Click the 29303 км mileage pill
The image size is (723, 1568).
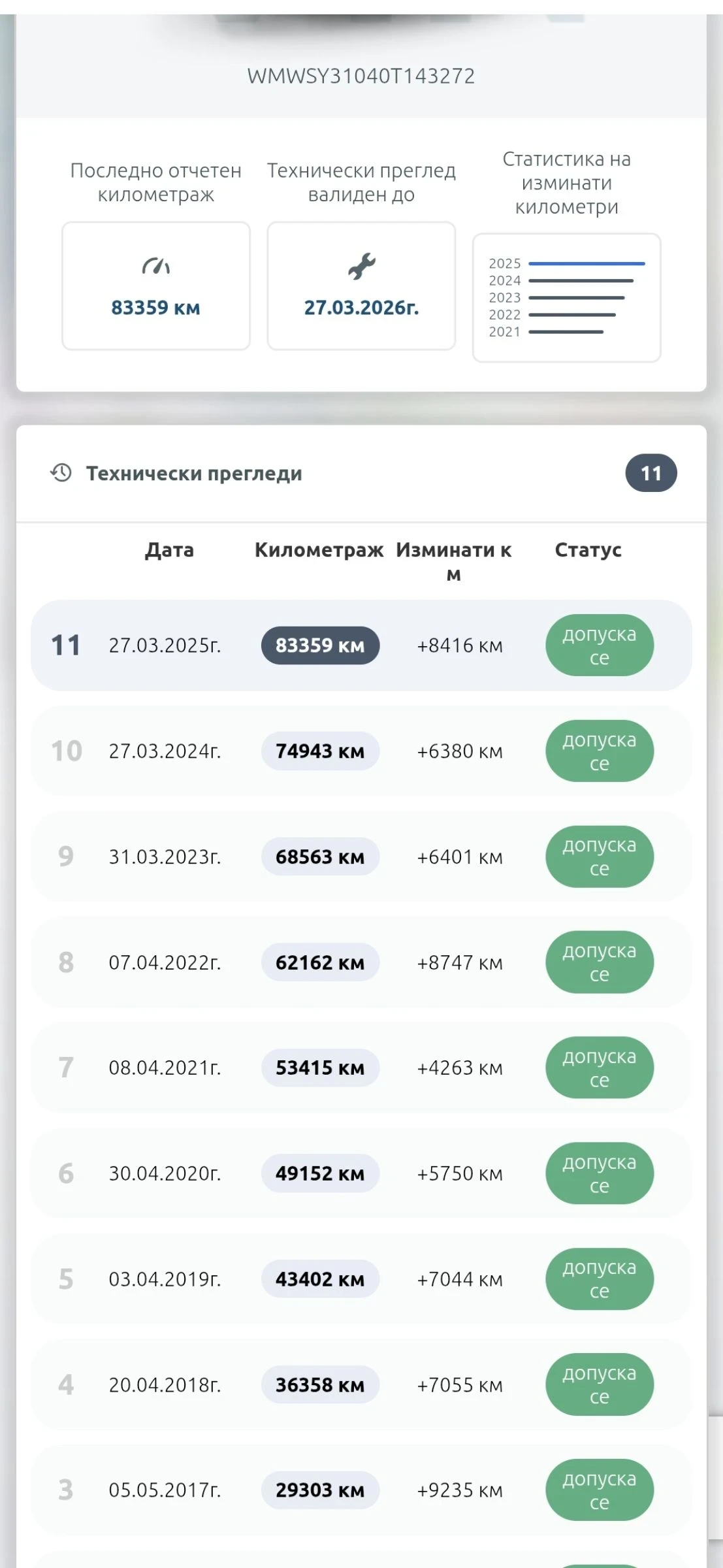point(320,1490)
